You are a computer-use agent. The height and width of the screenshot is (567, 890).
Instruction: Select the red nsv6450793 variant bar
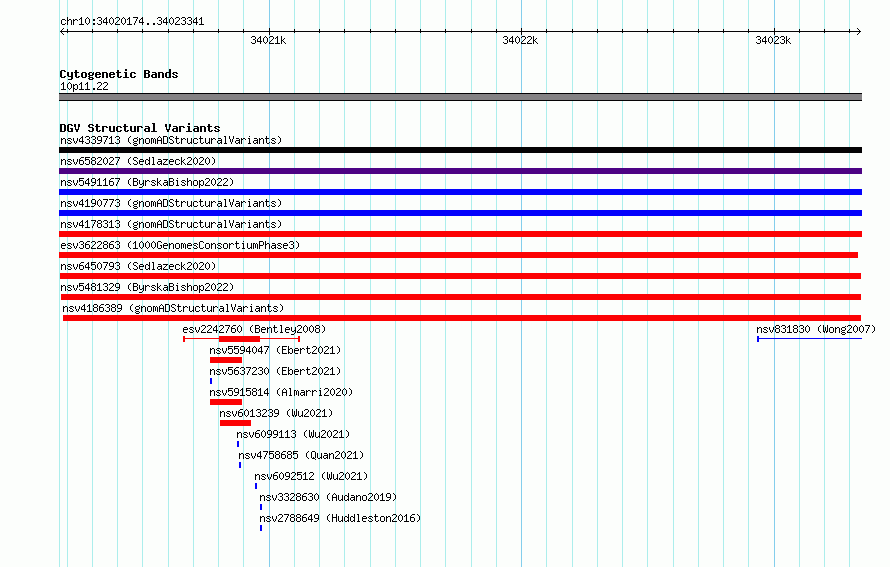(x=460, y=276)
